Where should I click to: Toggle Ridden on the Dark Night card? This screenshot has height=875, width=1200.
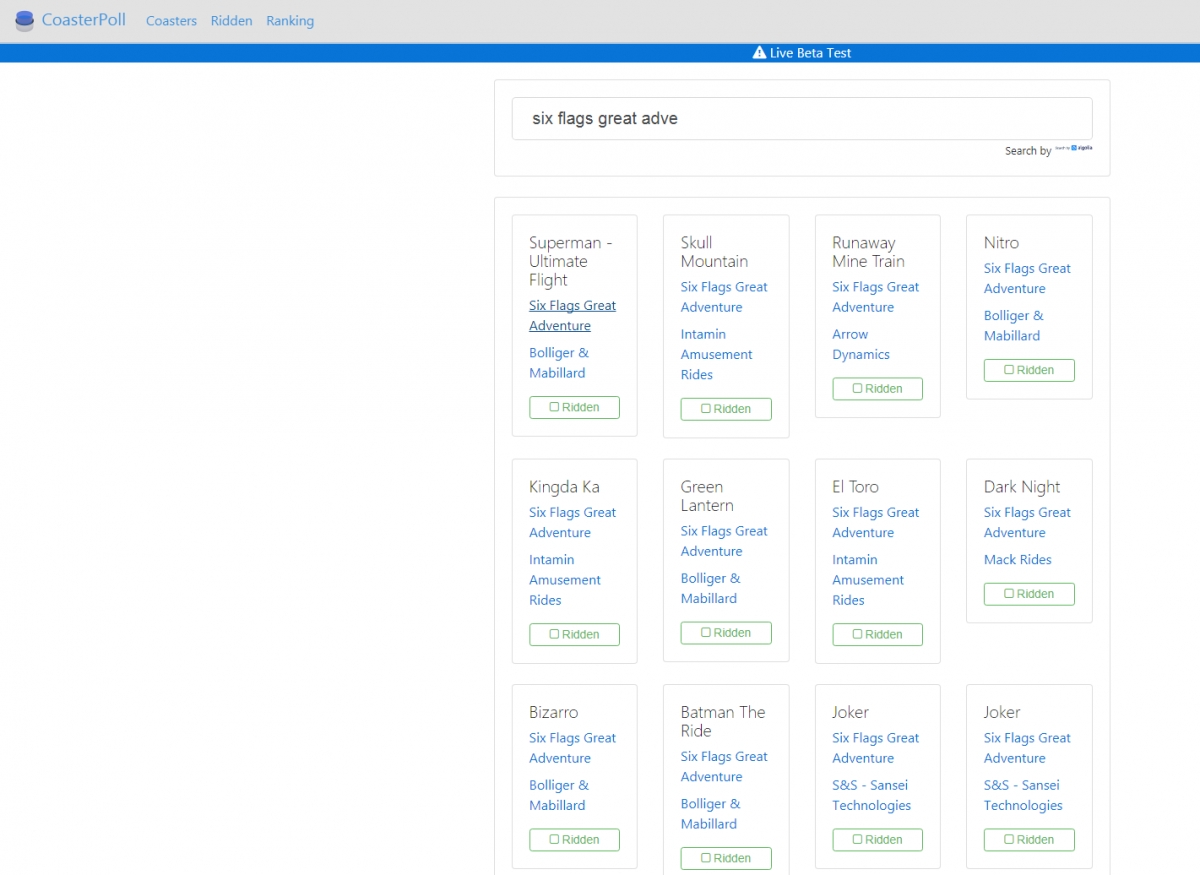[x=1029, y=593]
